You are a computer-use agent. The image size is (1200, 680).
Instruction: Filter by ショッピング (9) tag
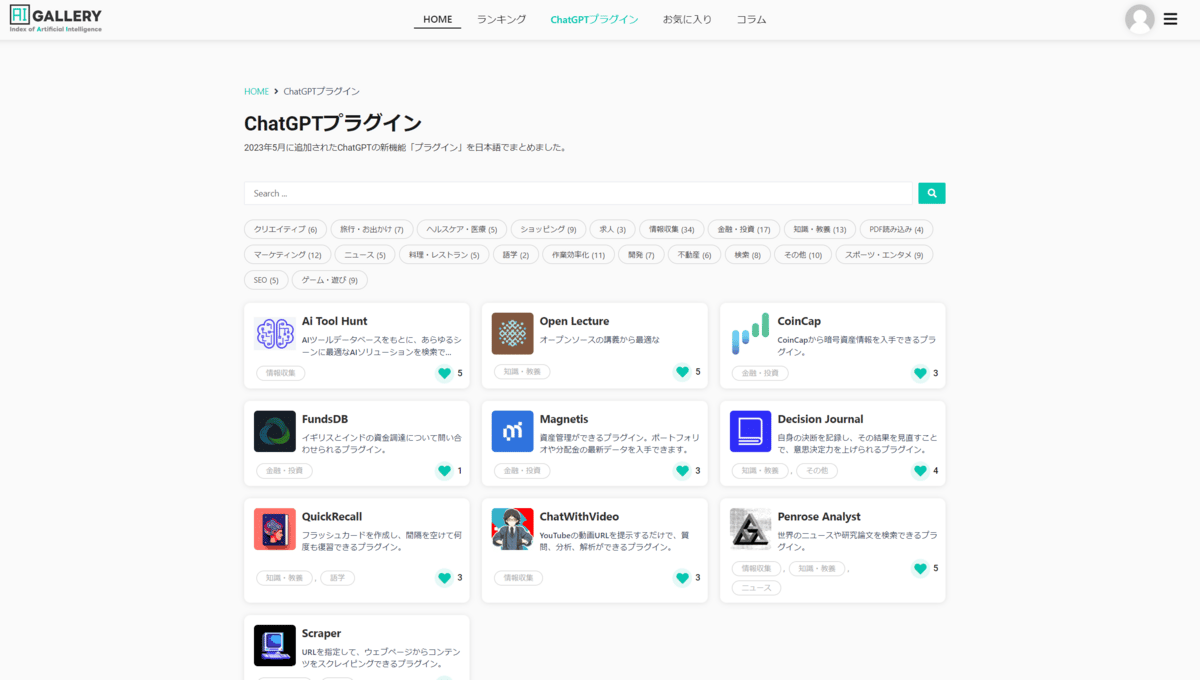point(548,229)
